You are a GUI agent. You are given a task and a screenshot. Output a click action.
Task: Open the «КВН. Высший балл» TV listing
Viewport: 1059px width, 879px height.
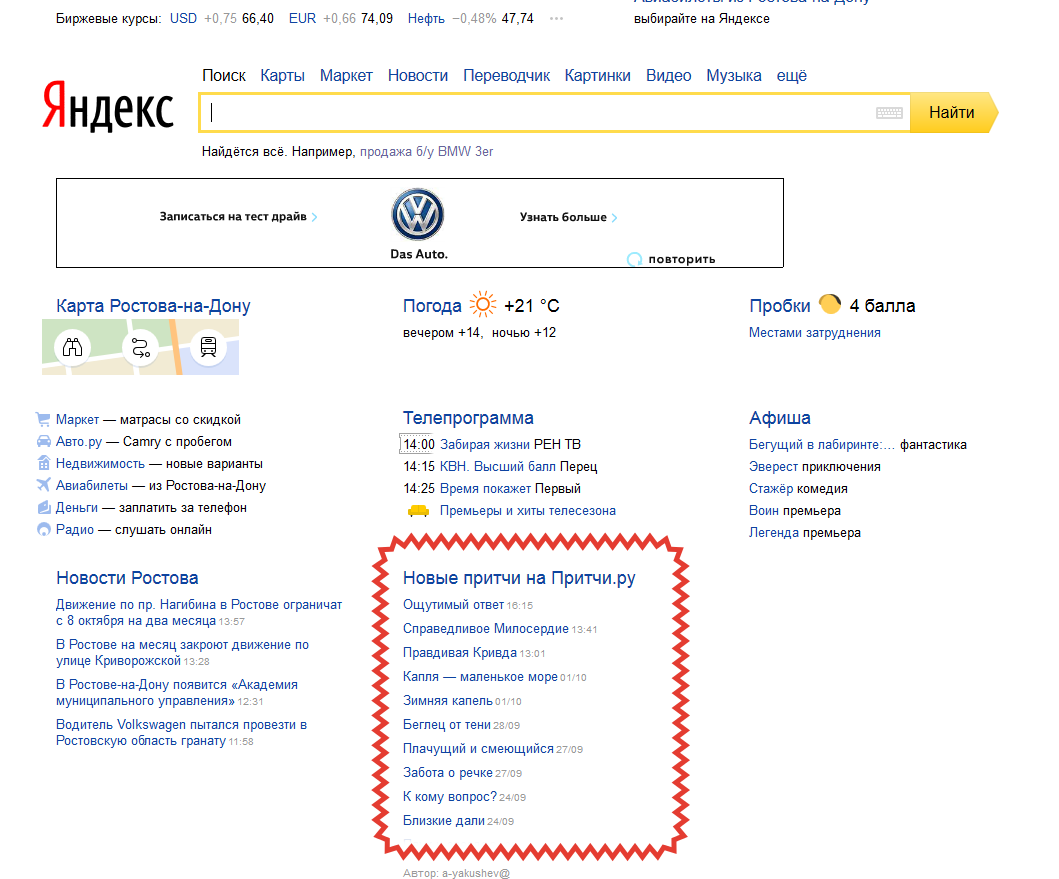pyautogui.click(x=498, y=467)
